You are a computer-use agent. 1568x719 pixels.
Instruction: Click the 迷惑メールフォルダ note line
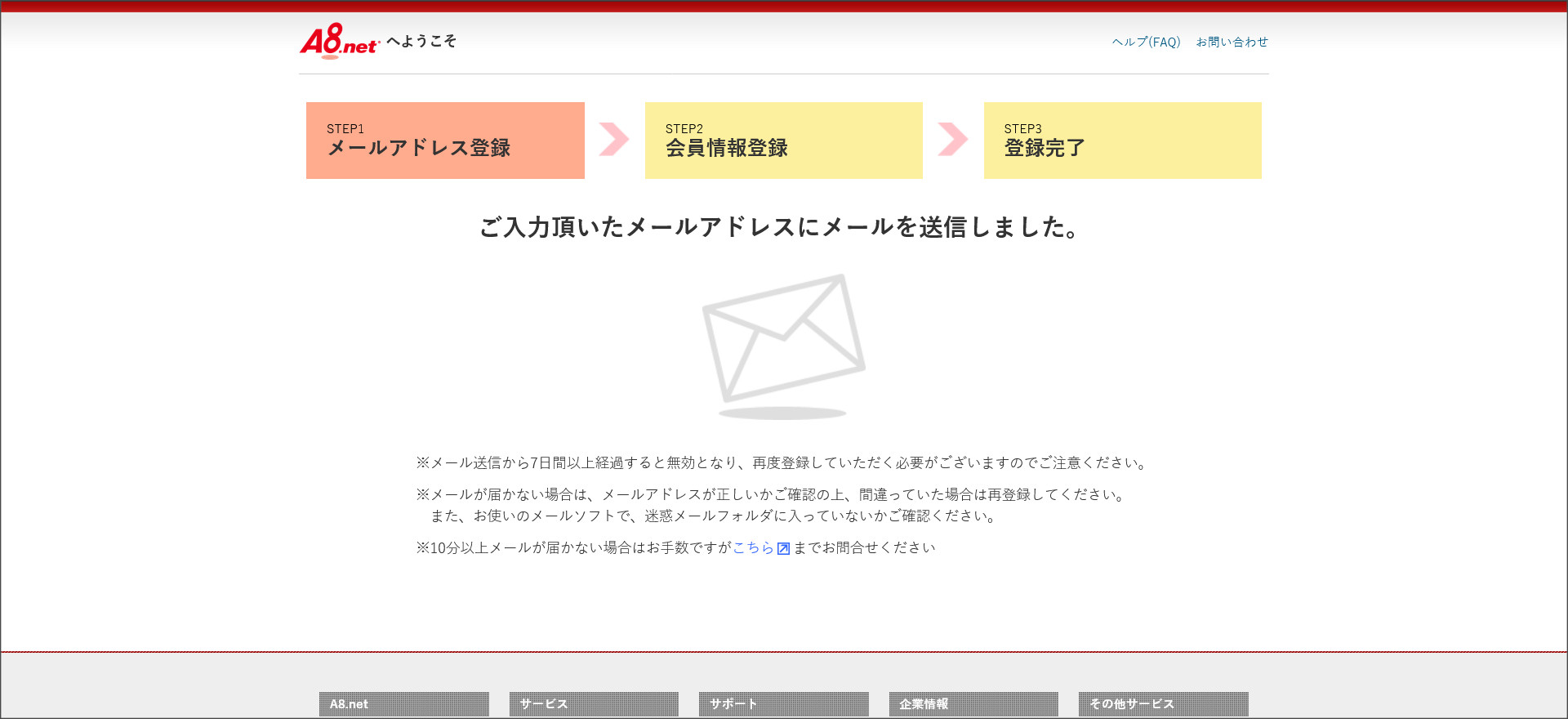[x=714, y=516]
